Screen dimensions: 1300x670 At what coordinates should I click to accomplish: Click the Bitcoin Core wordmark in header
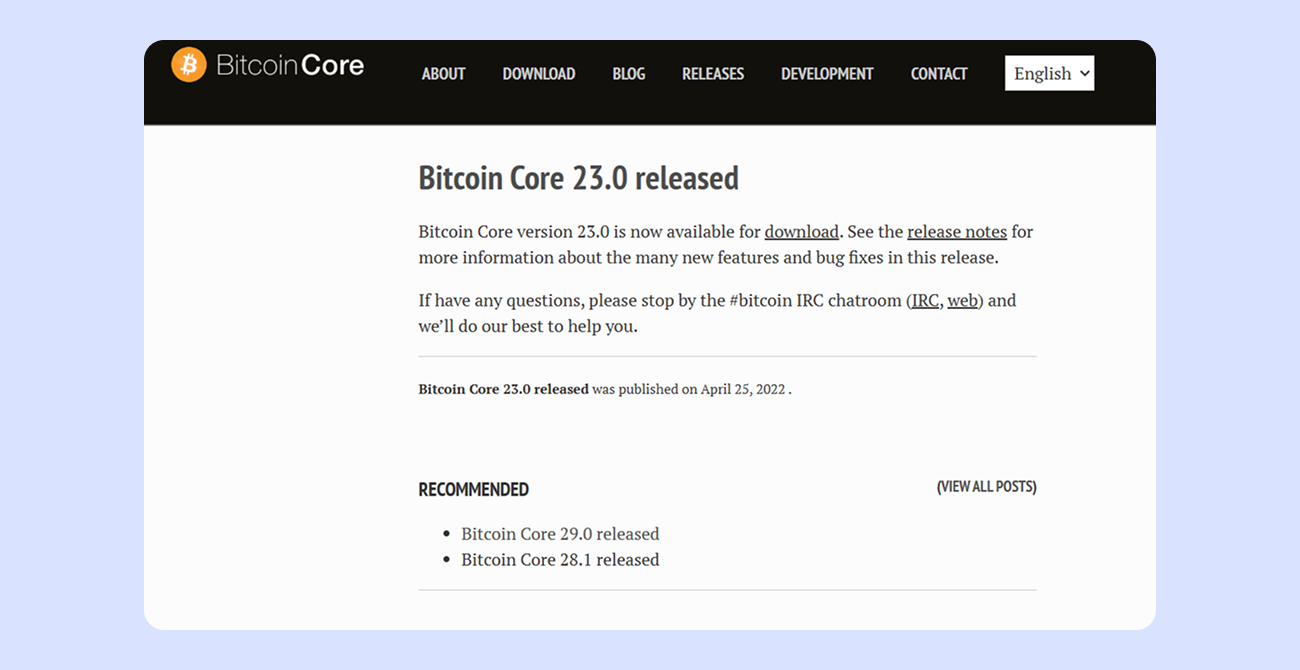(x=290, y=66)
